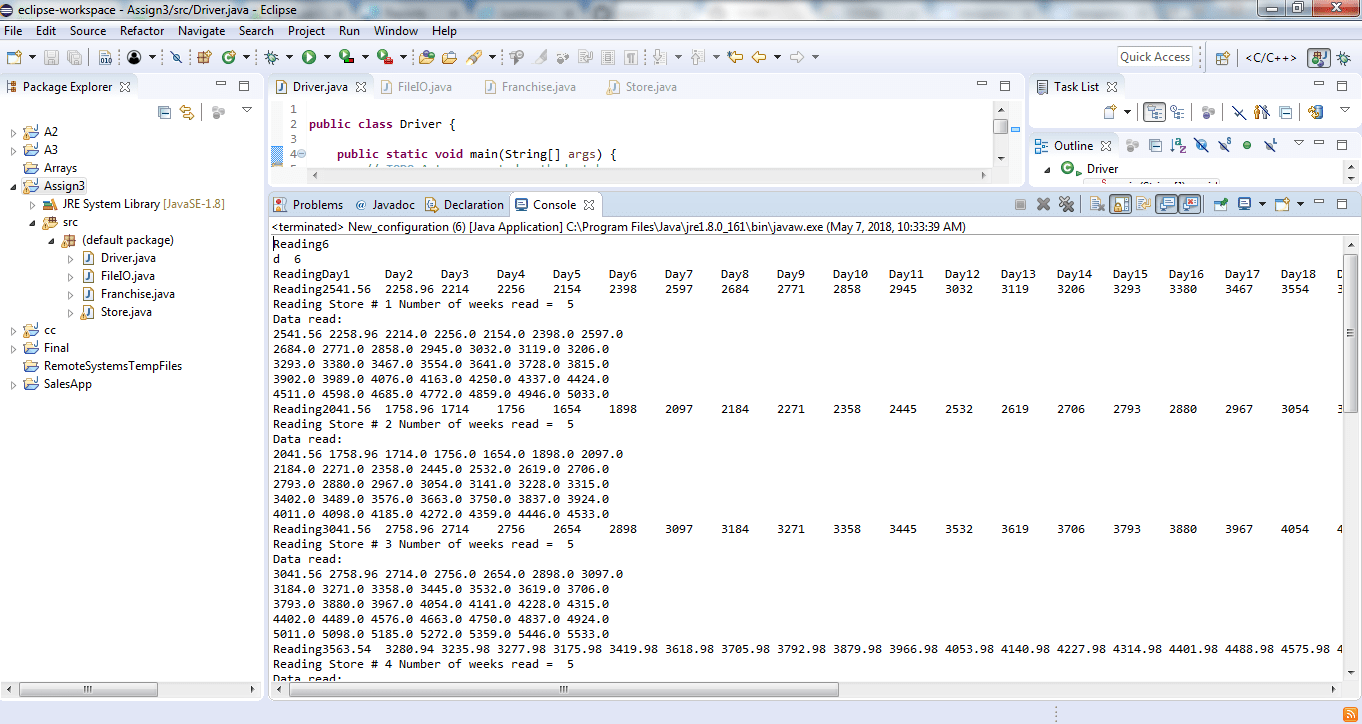Toggle Scroll Lock in Console
Viewport: 1362px width, 724px height.
point(1120,204)
